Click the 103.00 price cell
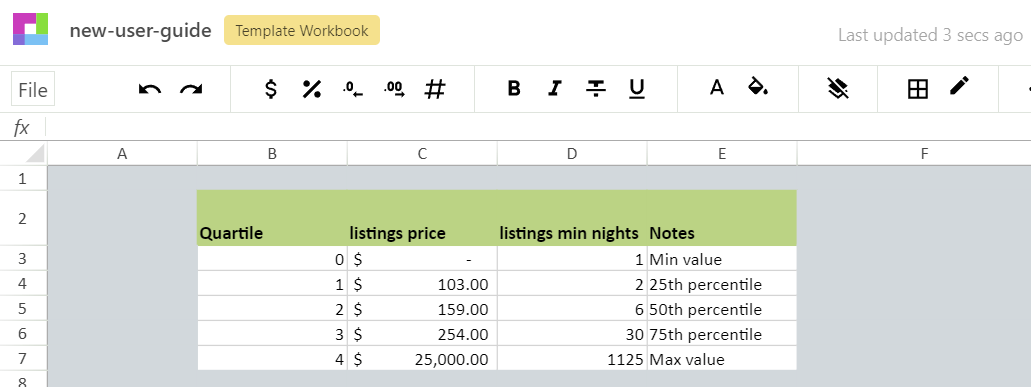This screenshot has width=1031, height=387. [x=422, y=284]
